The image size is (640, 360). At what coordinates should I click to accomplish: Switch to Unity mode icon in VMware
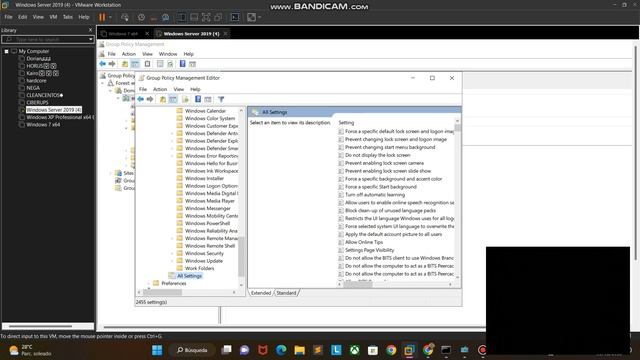point(218,17)
